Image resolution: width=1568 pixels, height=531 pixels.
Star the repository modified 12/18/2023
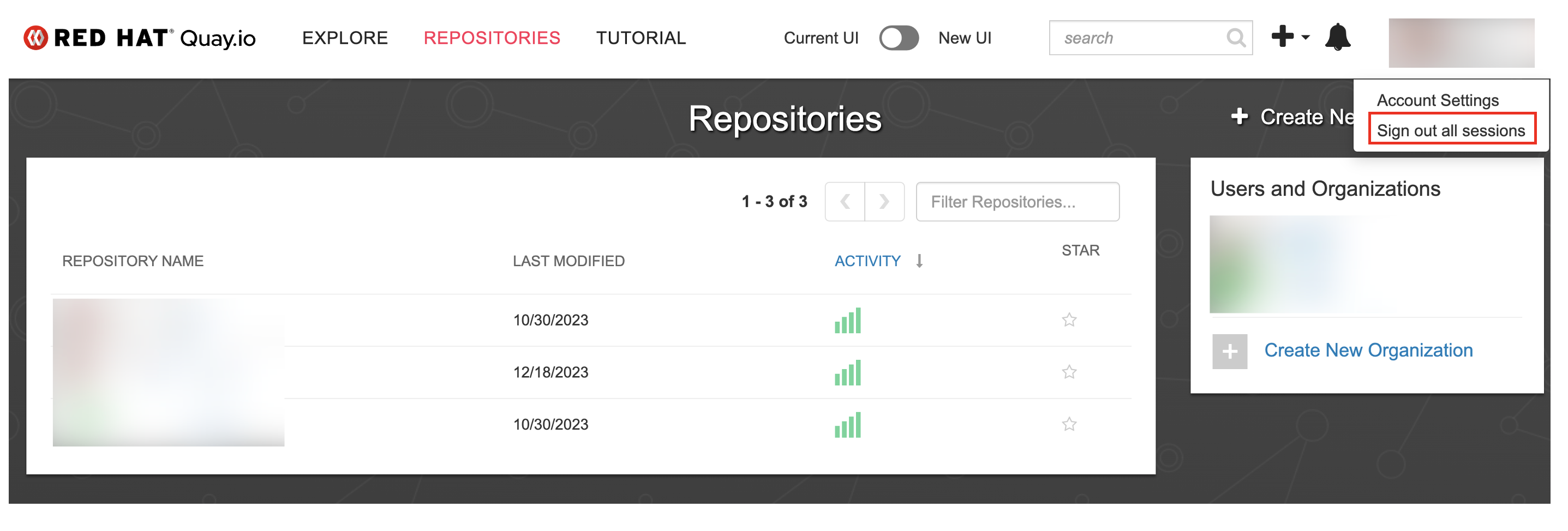[1068, 372]
